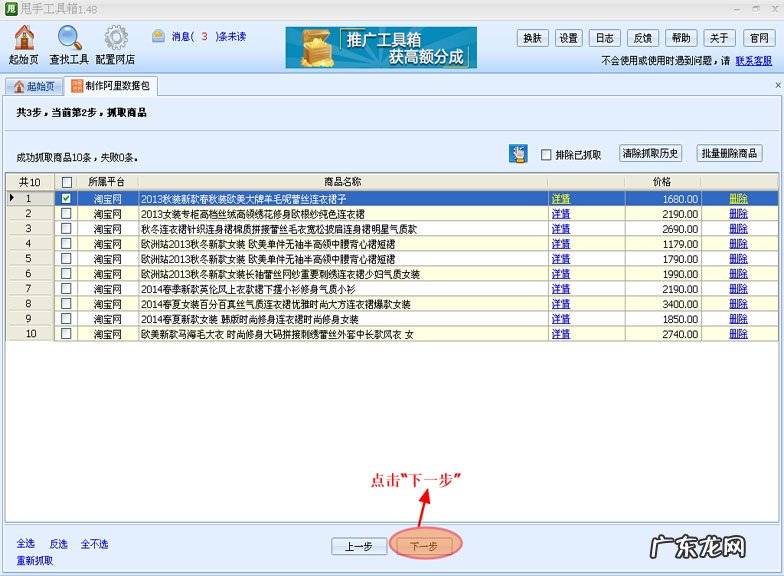Viewport: 784px width, 576px height.
Task: Follow the 联系客服 link
Action: 754,60
